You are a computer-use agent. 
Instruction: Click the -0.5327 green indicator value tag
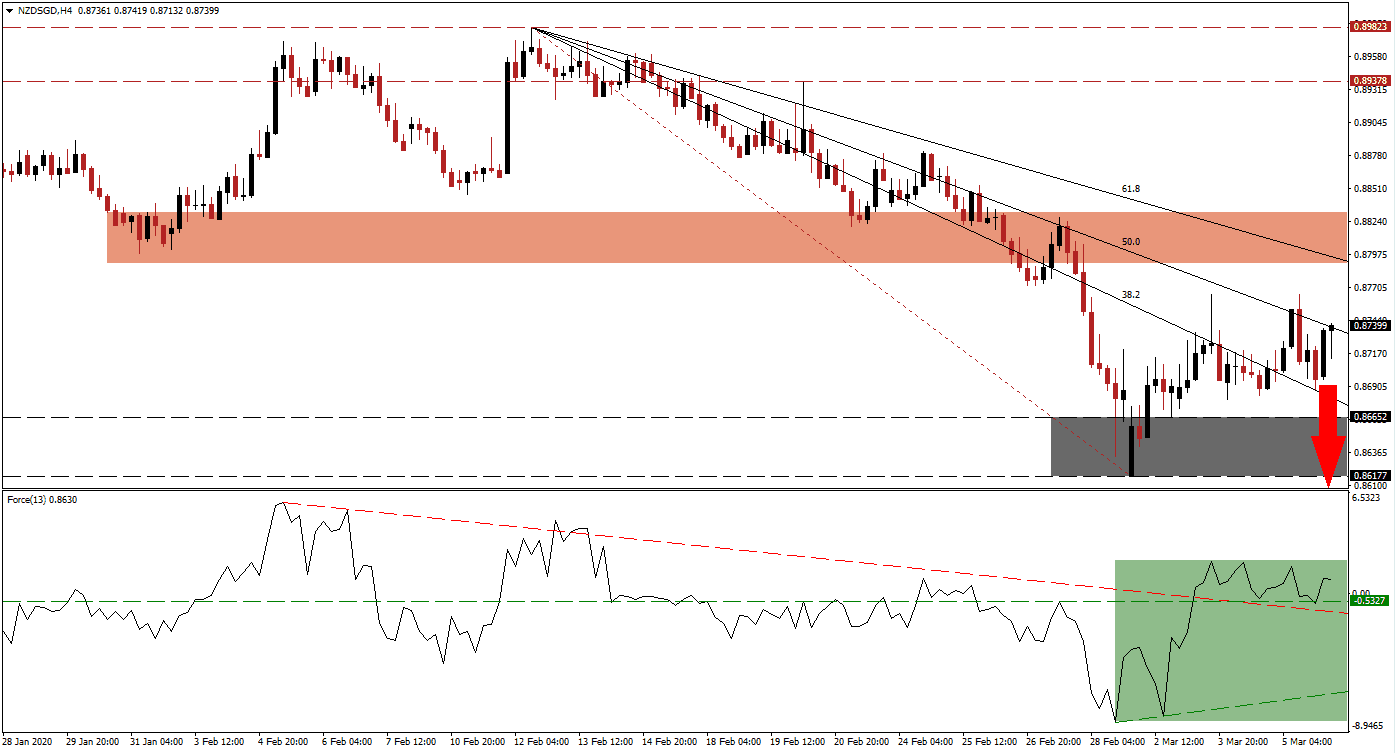(x=1368, y=601)
